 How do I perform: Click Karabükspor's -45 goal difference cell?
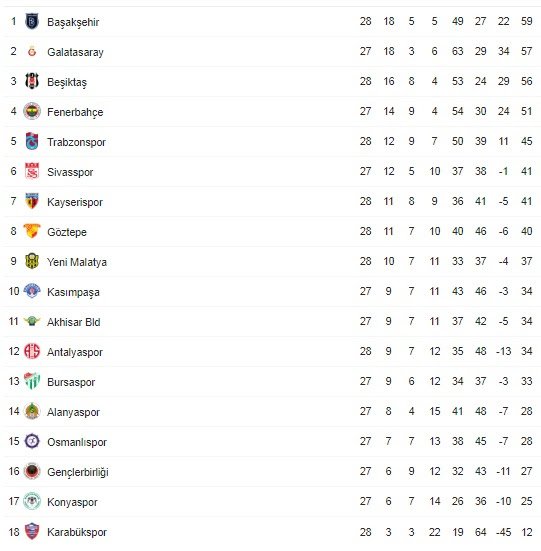pos(503,532)
